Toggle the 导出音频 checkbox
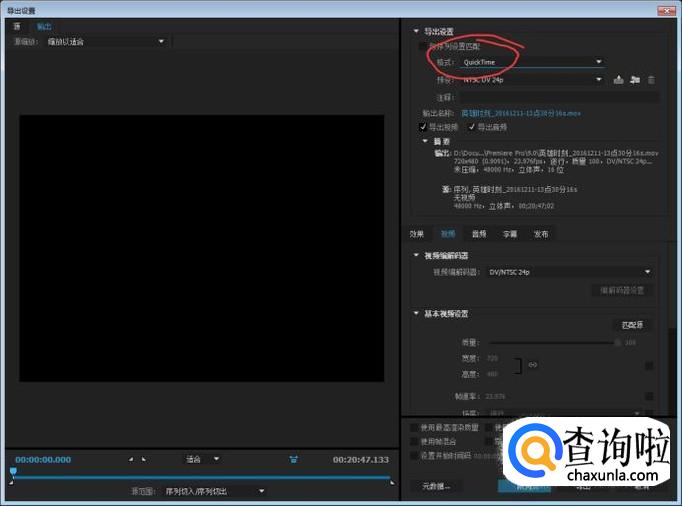The height and width of the screenshot is (506, 682). click(x=471, y=127)
